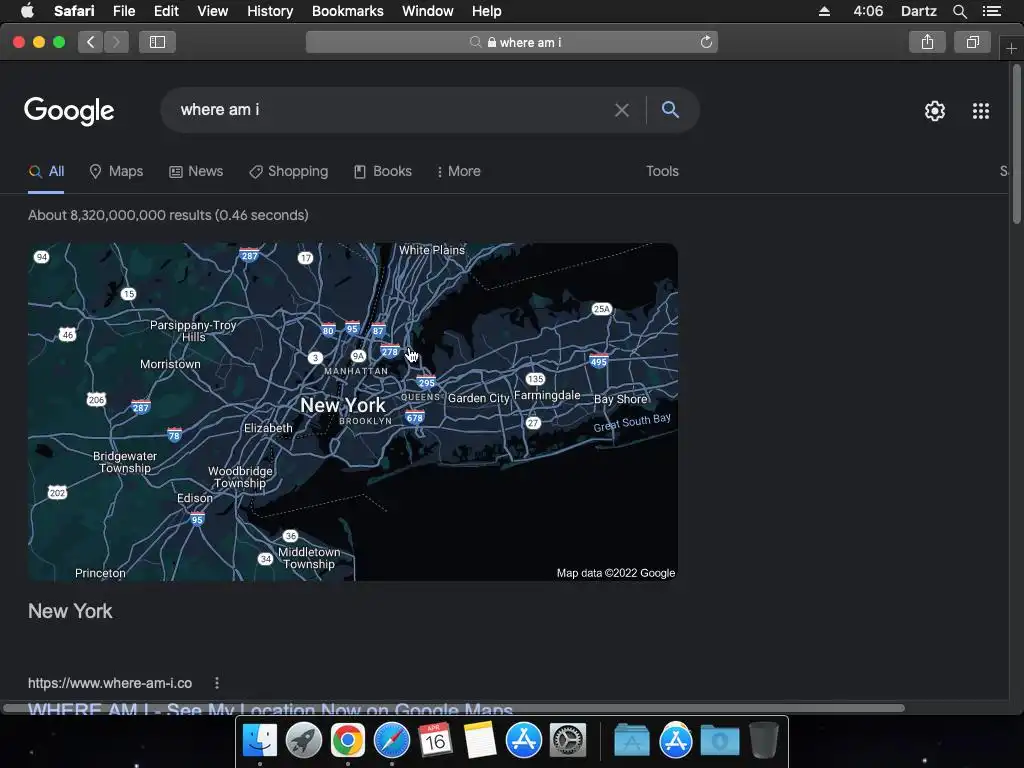Click the horizontal scrollbar at page bottom
Screen dimensions: 1024x768
[x=454, y=708]
